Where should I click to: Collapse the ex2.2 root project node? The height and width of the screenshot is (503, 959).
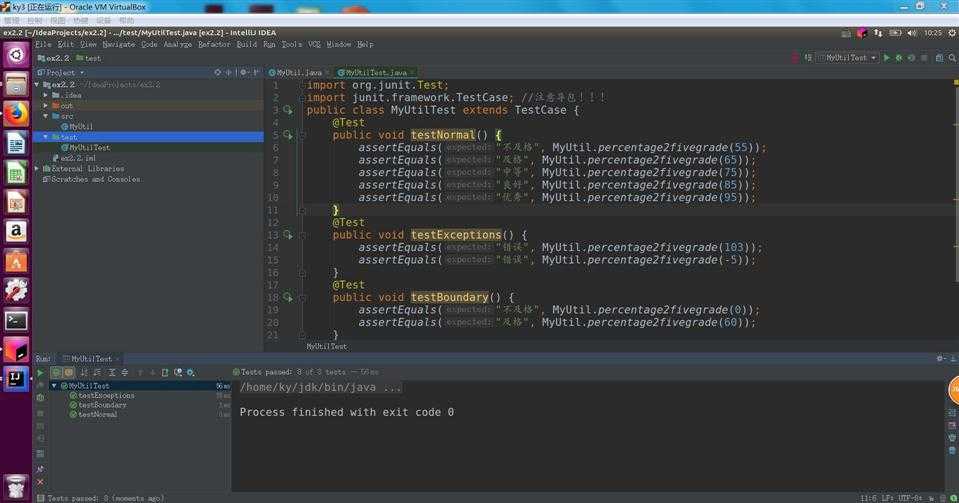[38, 84]
